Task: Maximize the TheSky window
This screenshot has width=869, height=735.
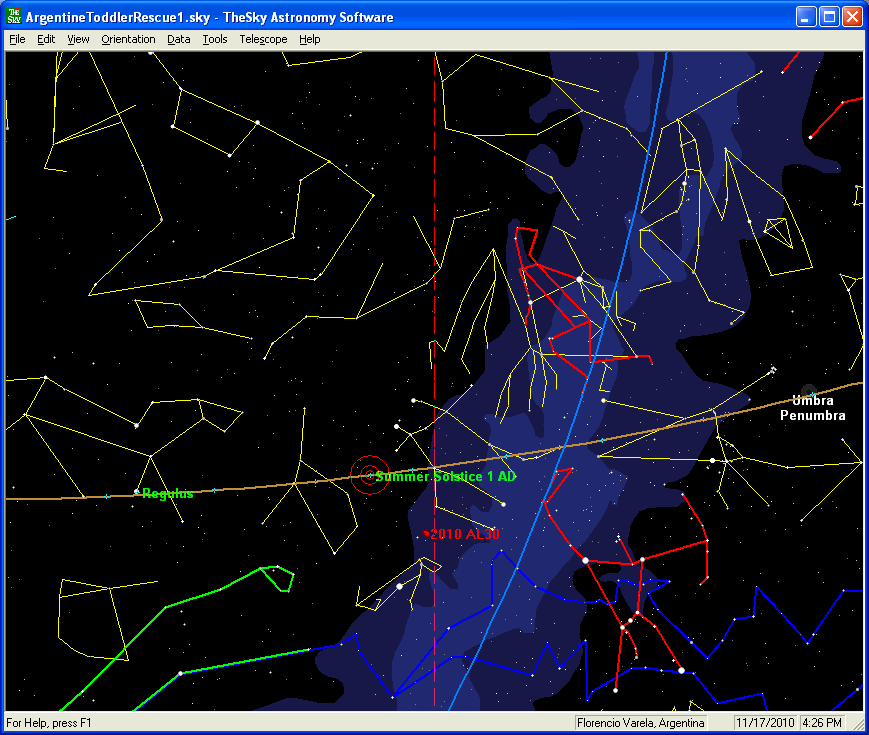Action: [x=829, y=17]
